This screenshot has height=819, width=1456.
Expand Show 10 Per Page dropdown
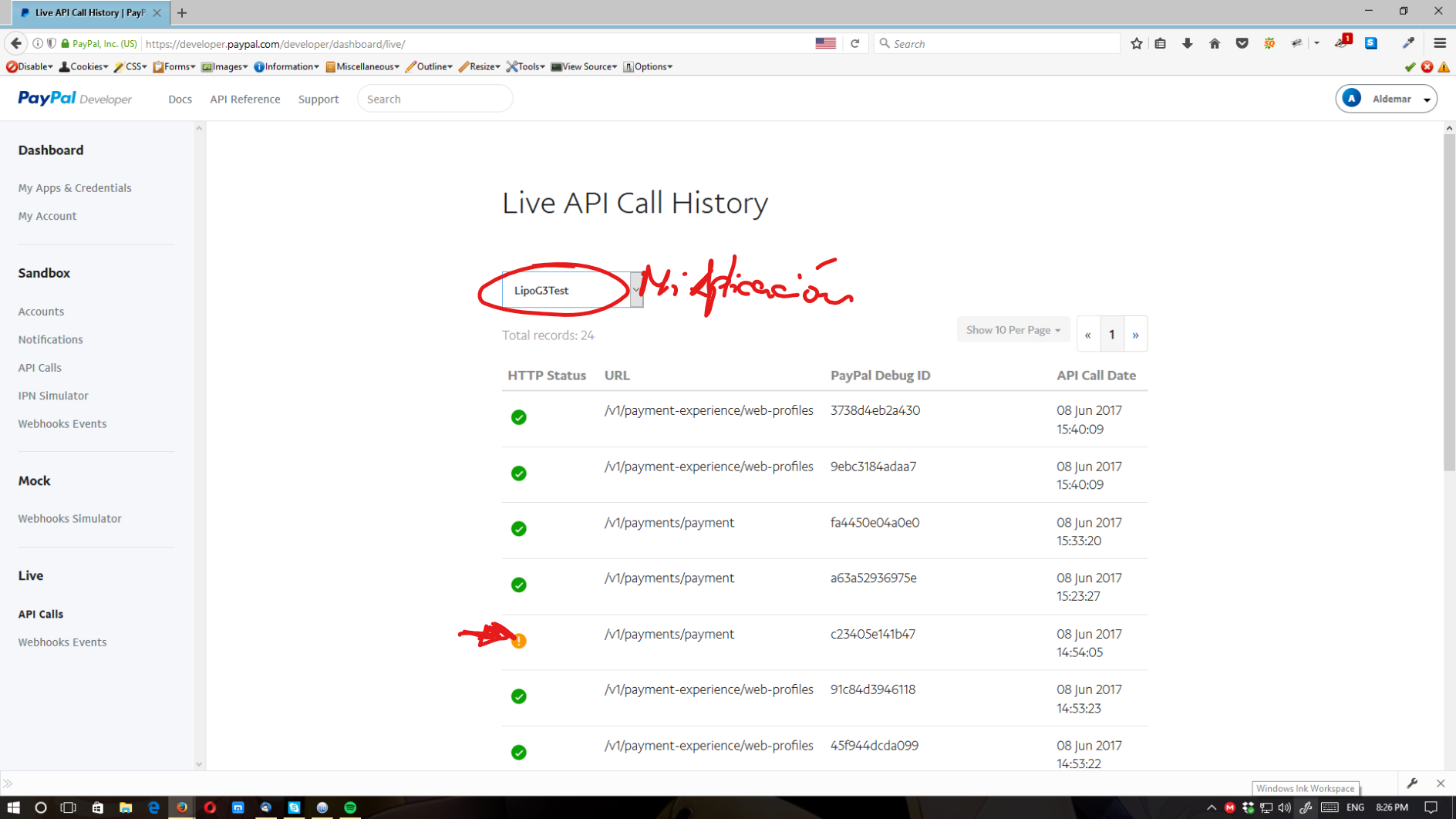coord(1013,330)
